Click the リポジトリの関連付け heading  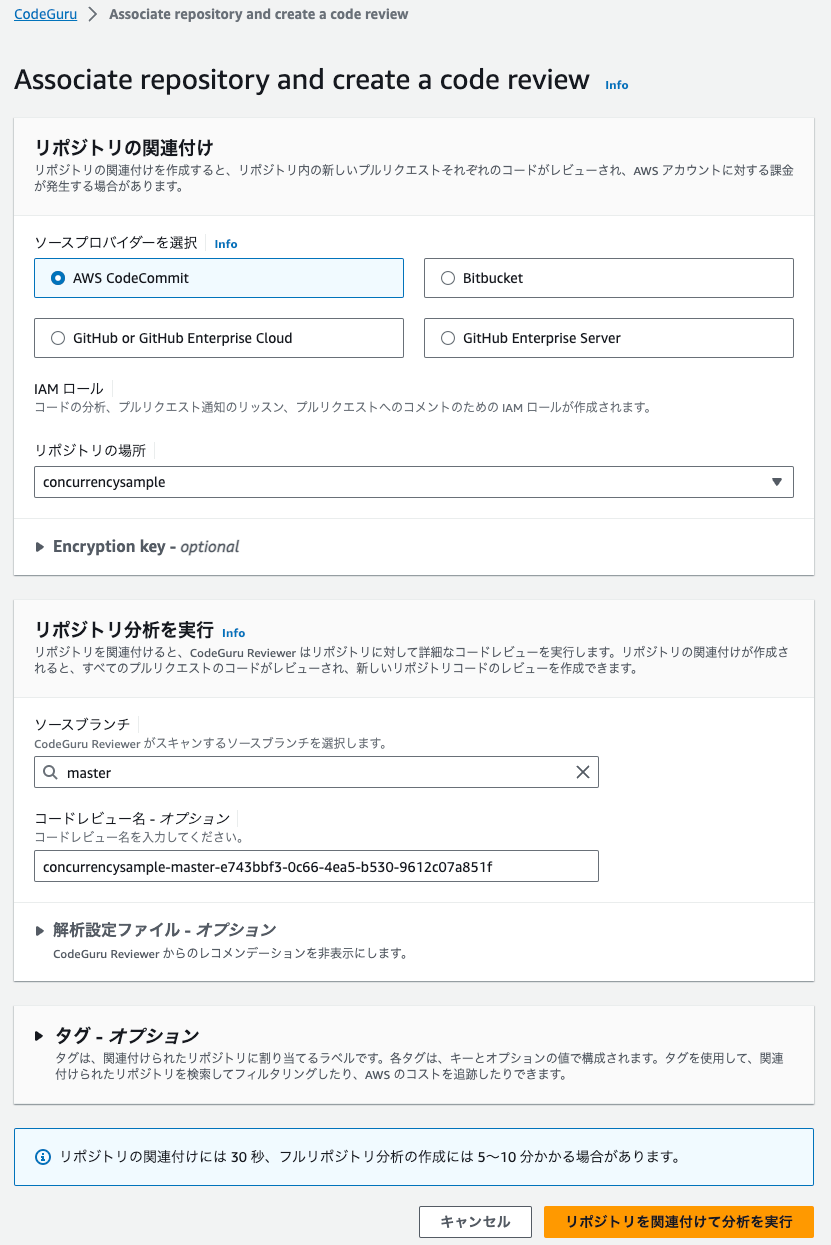click(124, 149)
